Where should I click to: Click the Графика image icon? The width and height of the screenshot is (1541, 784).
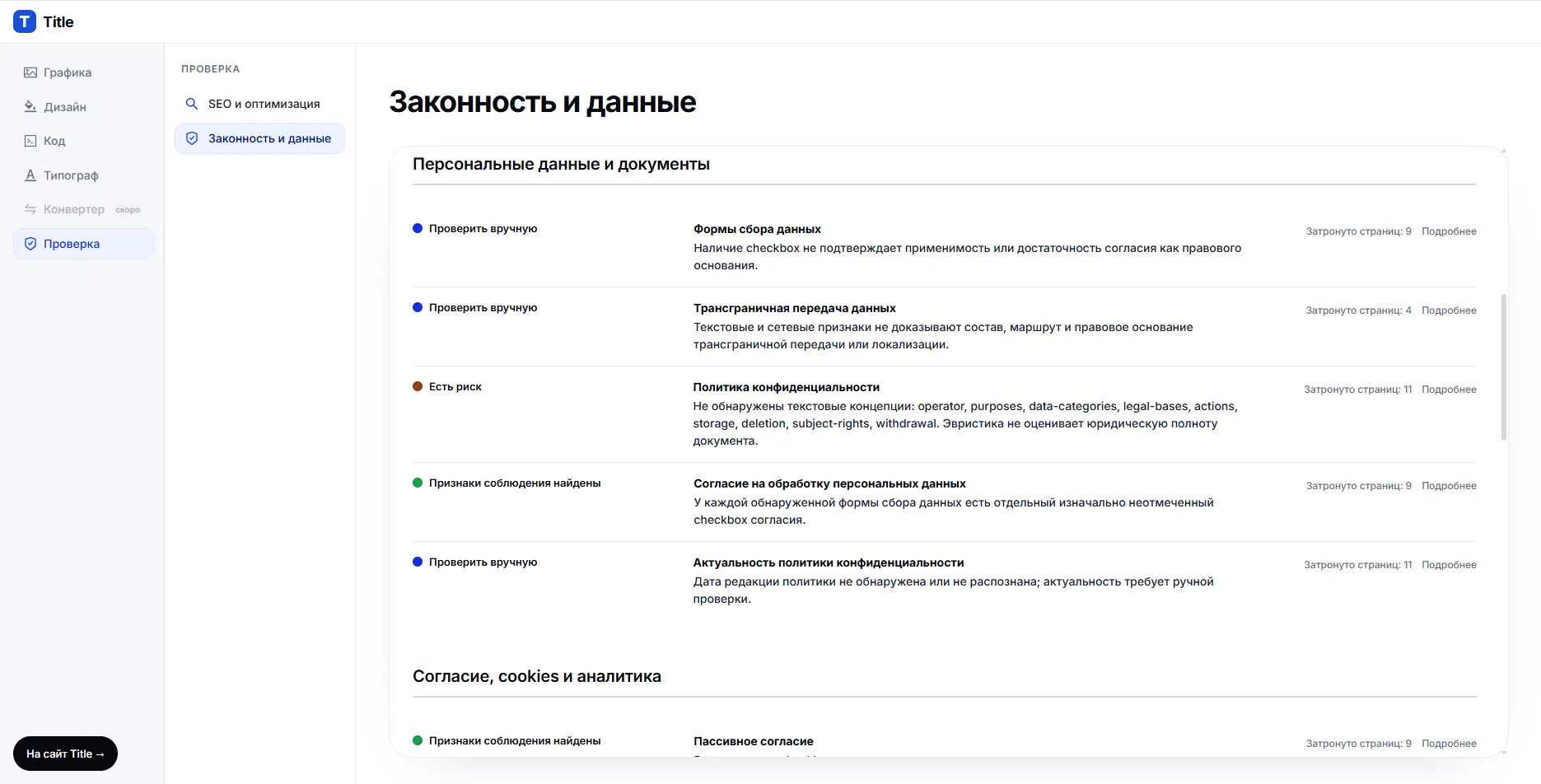point(30,72)
